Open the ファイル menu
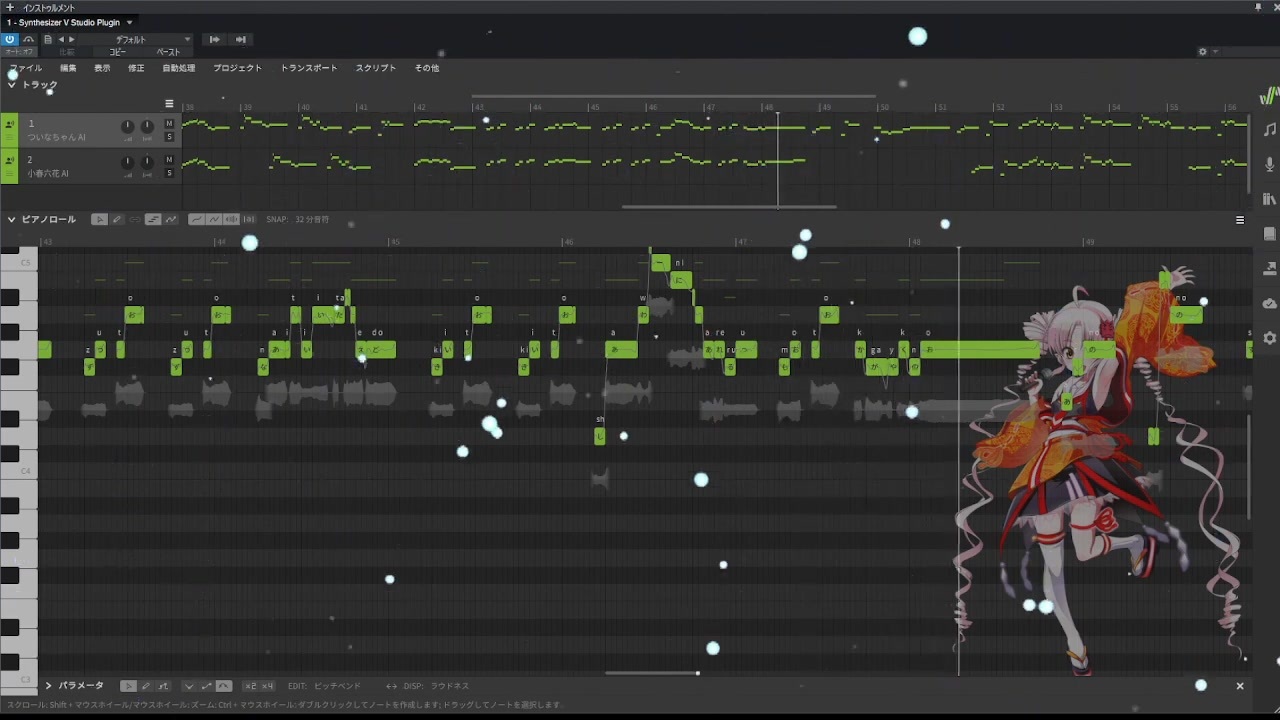The width and height of the screenshot is (1280, 720). (26, 68)
